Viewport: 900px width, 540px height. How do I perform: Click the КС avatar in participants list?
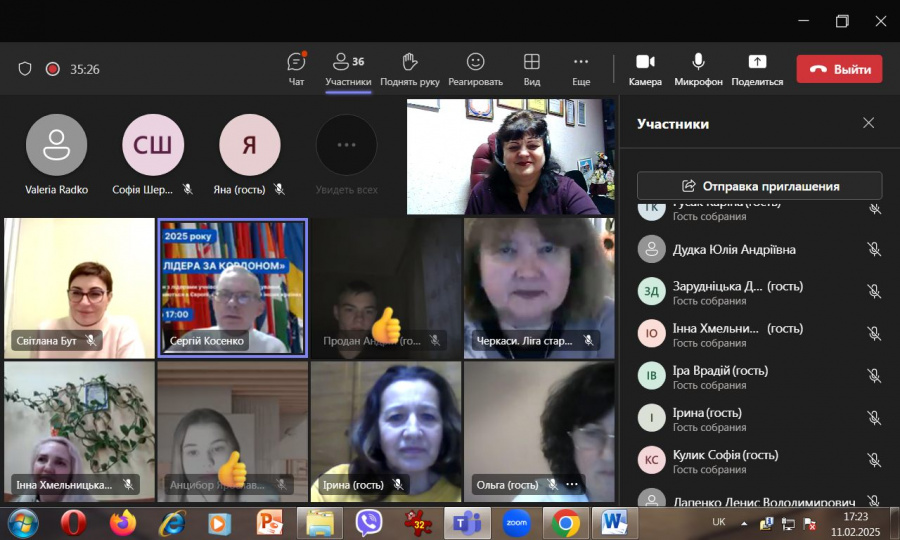(x=651, y=460)
